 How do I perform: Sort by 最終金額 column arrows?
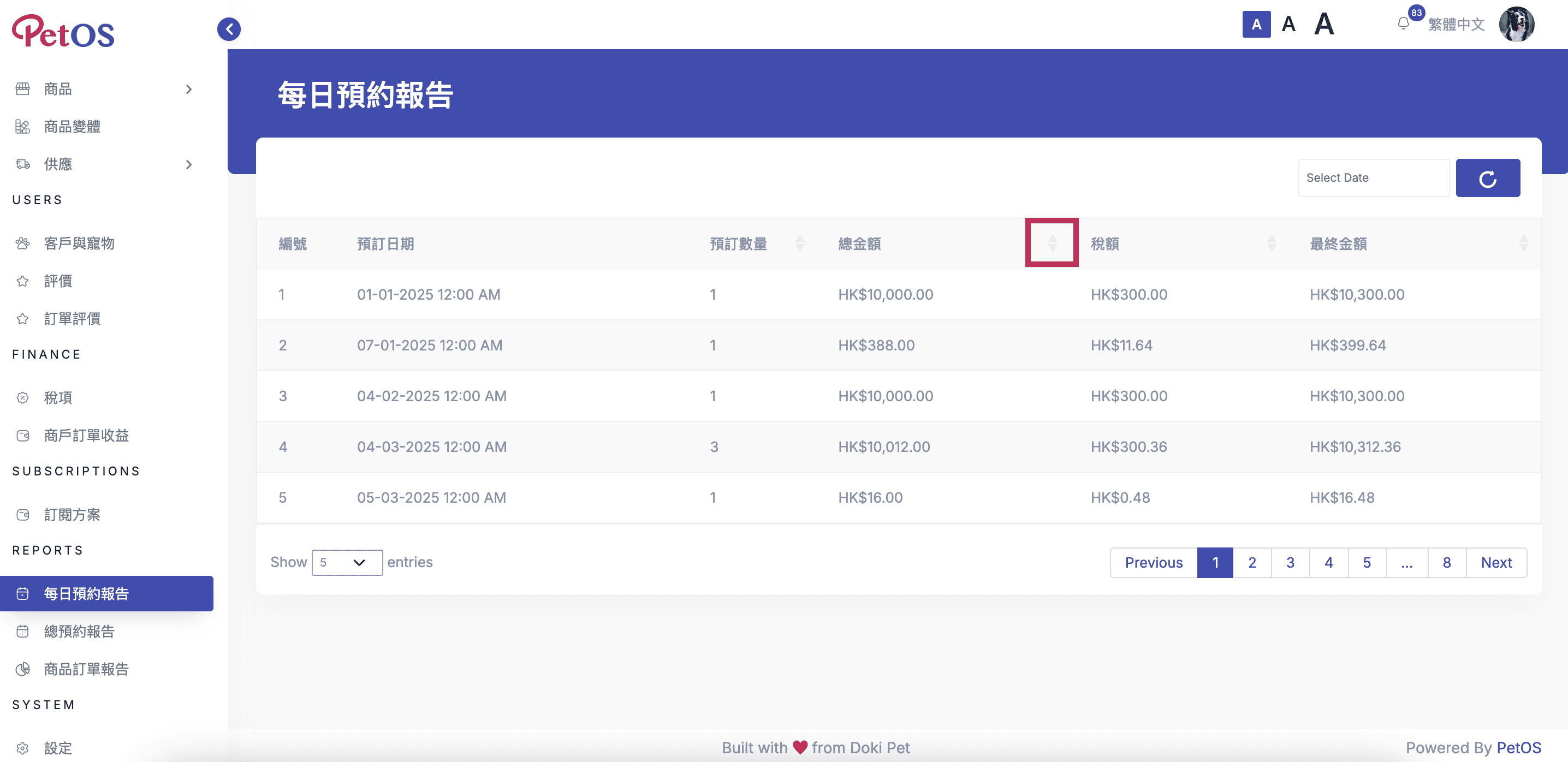tap(1523, 243)
